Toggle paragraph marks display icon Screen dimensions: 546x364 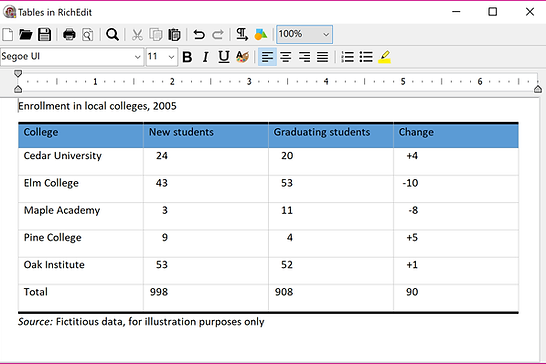242,34
